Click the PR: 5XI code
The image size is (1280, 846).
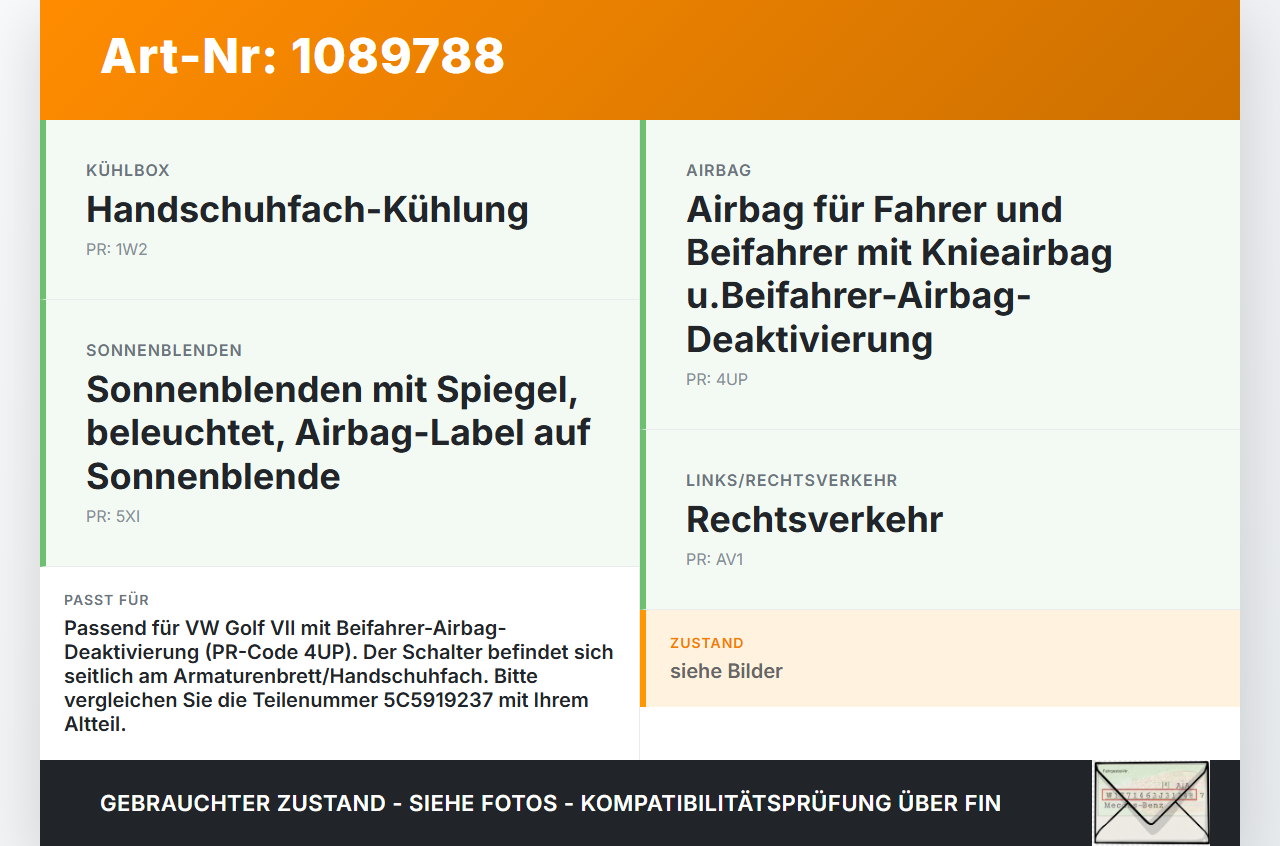point(113,517)
